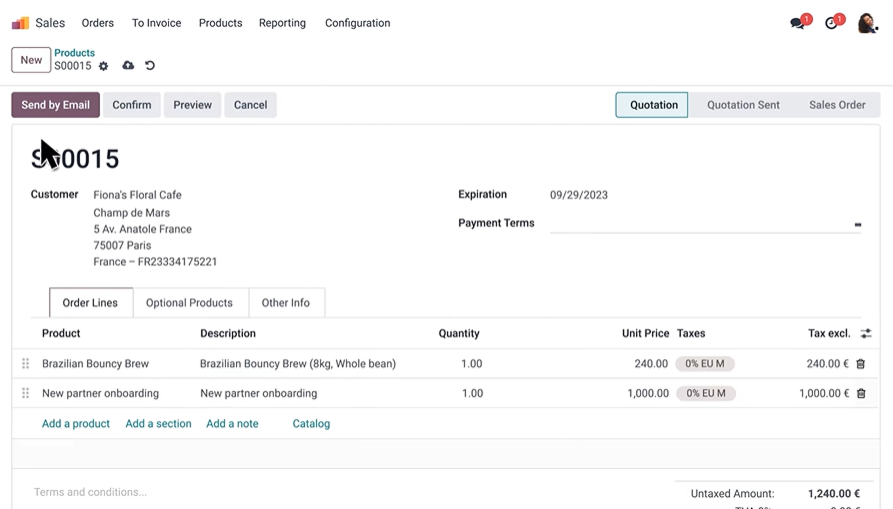
Task: Switch to the Optional Products tab
Action: [189, 303]
